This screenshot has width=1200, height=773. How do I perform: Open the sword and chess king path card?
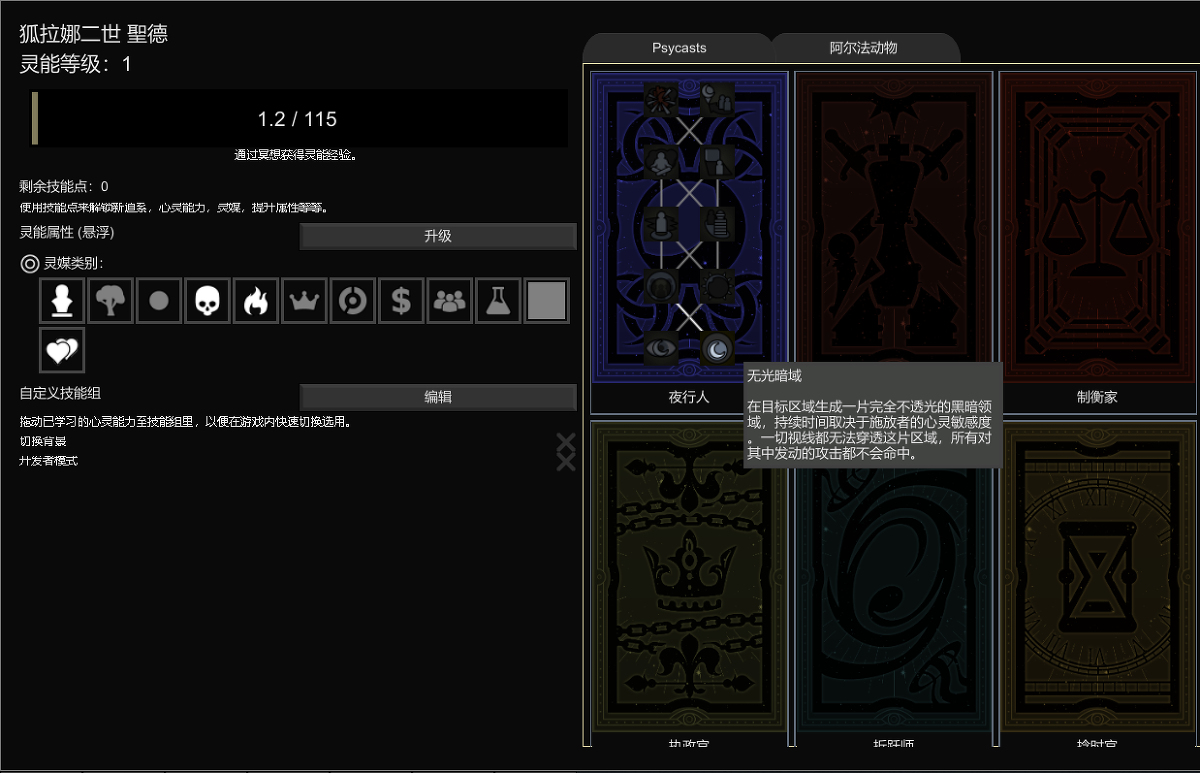894,227
